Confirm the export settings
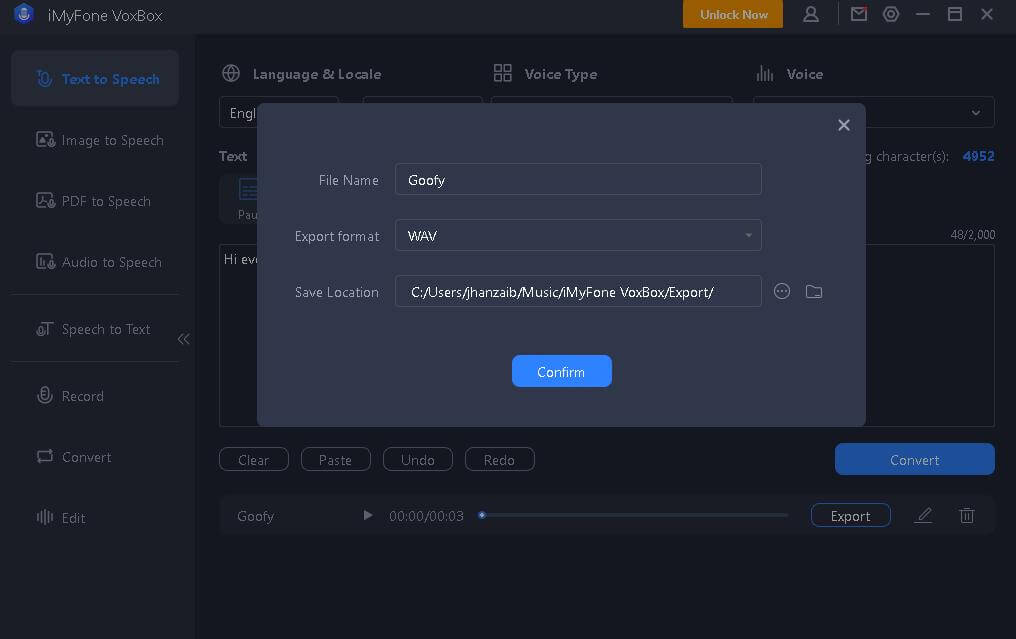This screenshot has width=1016, height=639. [561, 371]
